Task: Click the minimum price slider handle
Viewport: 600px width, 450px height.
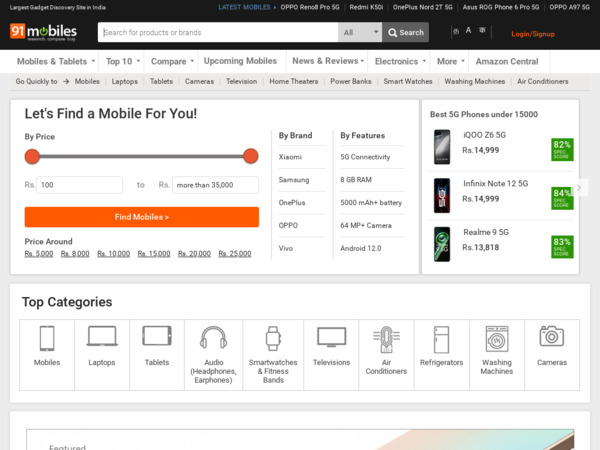Action: click(32, 157)
